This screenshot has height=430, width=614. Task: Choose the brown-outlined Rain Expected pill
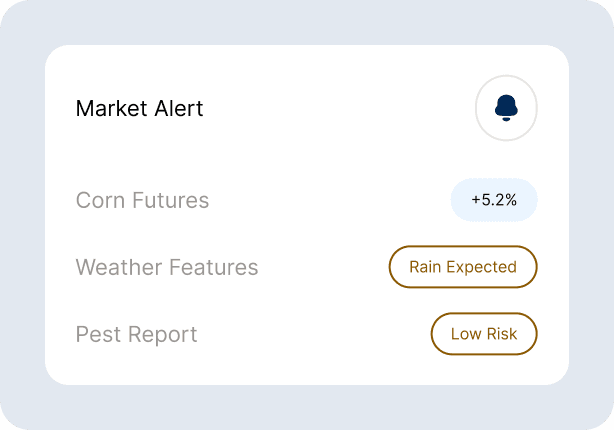click(x=463, y=267)
